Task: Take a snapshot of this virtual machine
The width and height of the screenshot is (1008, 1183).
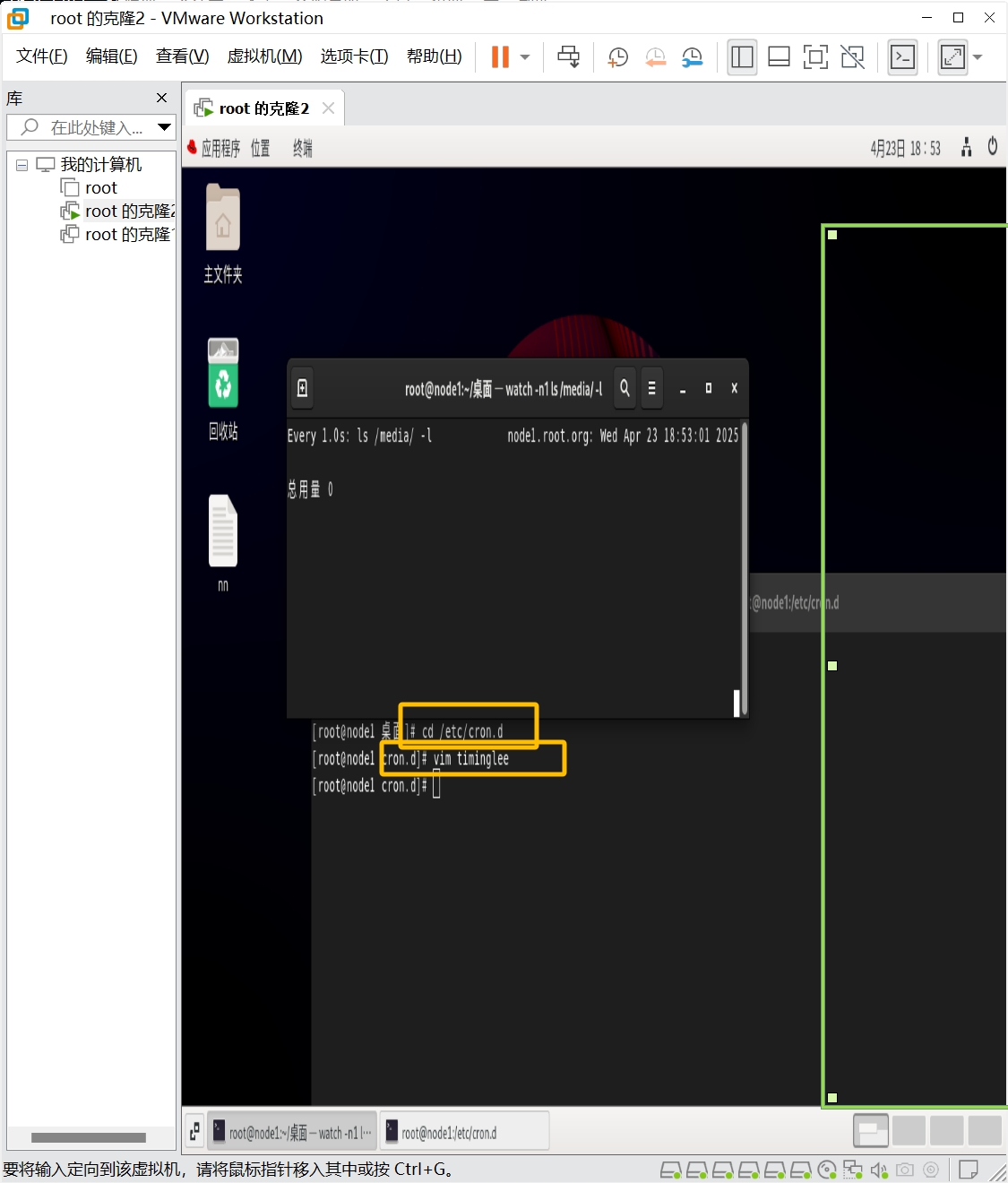Action: coord(618,57)
